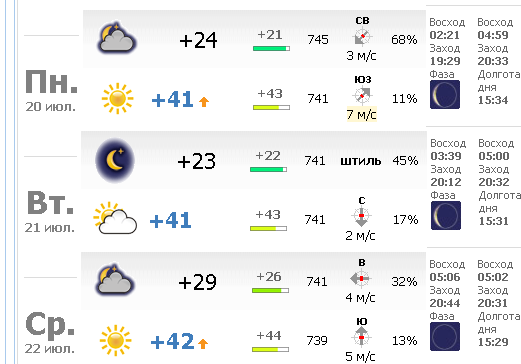
Task: Click the СВ wind direction compass icon
Action: click(x=362, y=36)
